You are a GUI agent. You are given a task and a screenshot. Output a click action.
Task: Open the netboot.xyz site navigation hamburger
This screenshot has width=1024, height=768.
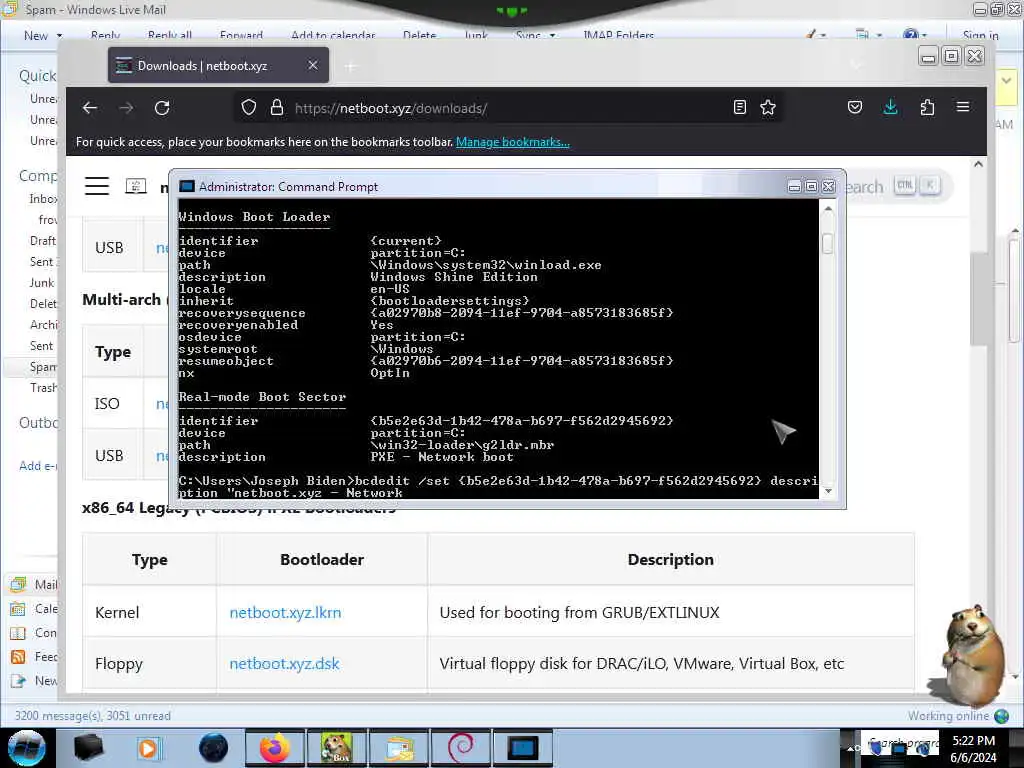tap(97, 186)
